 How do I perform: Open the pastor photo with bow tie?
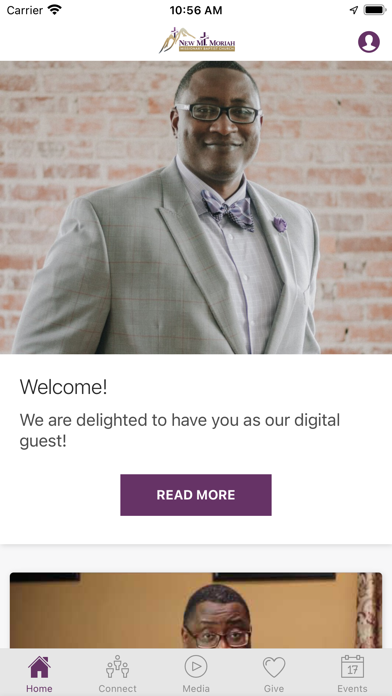click(x=196, y=207)
